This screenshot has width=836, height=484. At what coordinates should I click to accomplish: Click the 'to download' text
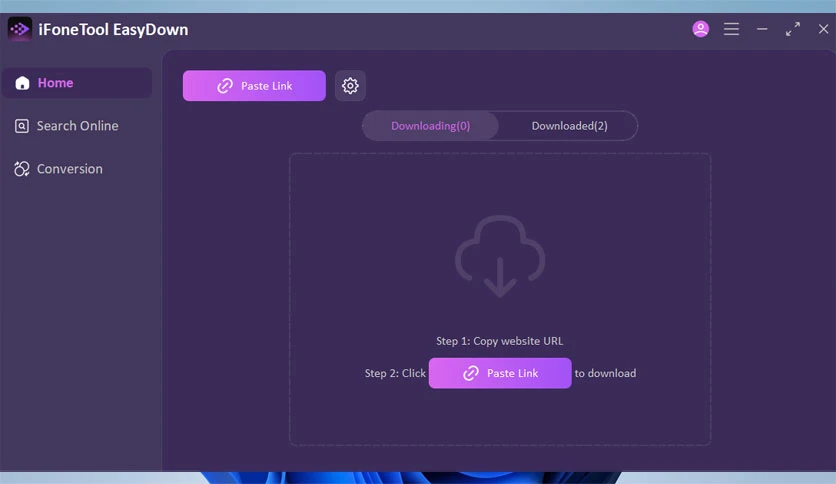[605, 373]
